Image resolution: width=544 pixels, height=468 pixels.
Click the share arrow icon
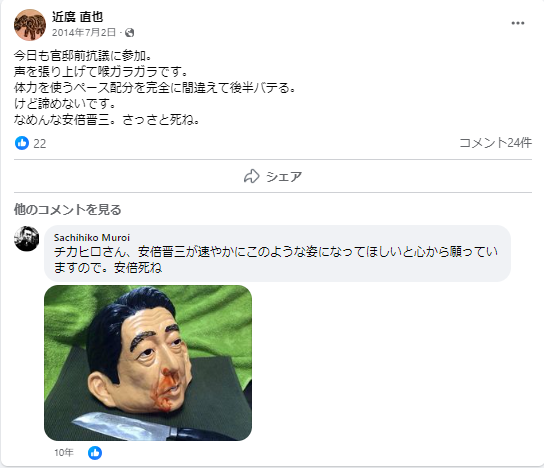tap(252, 176)
